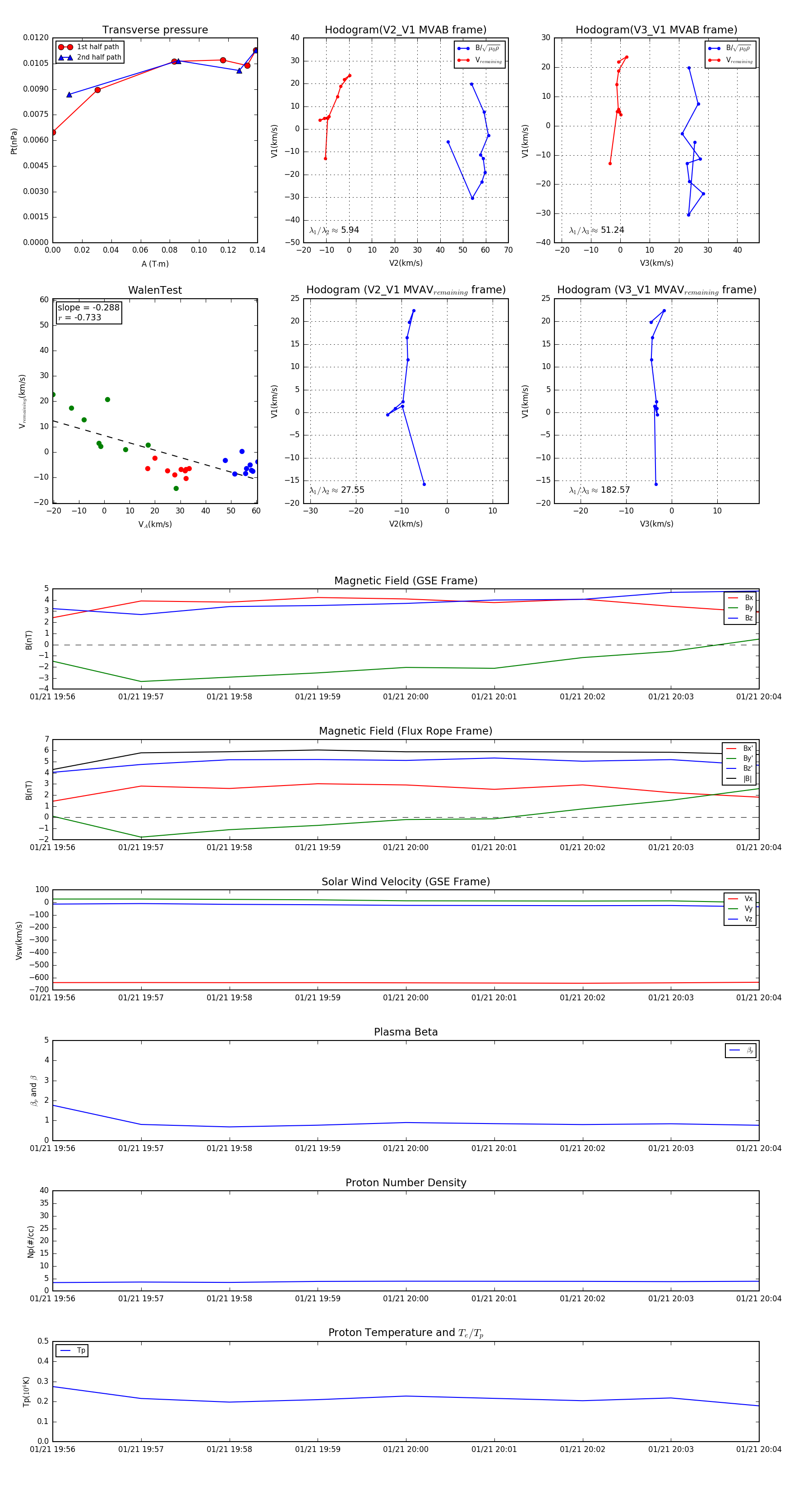Click the 'By' legend entry in GSE magnetic field plot

[x=740, y=608]
